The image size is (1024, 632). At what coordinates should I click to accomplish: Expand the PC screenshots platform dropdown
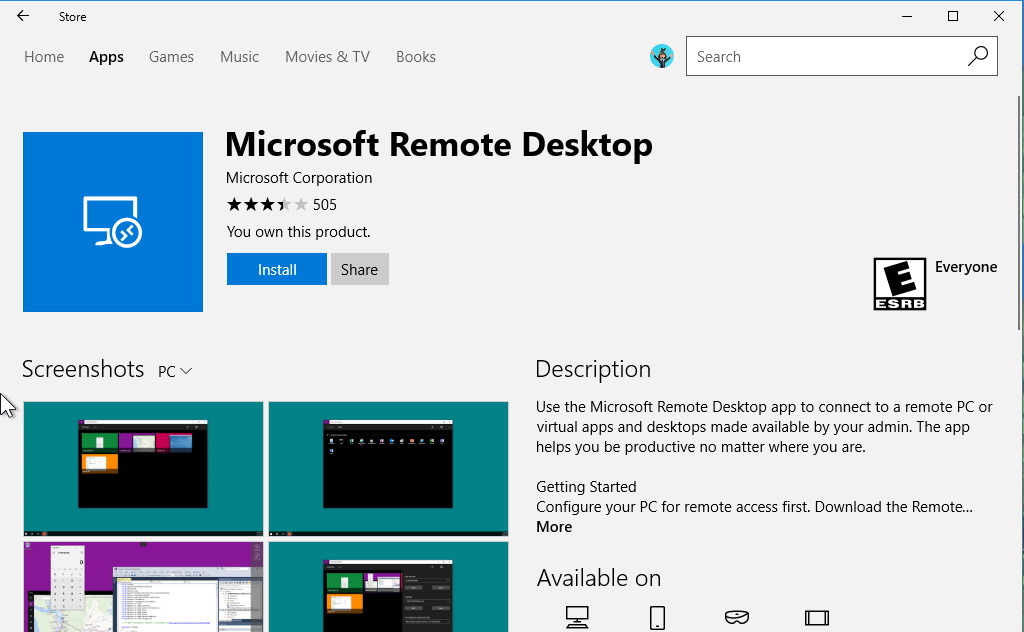click(x=175, y=372)
